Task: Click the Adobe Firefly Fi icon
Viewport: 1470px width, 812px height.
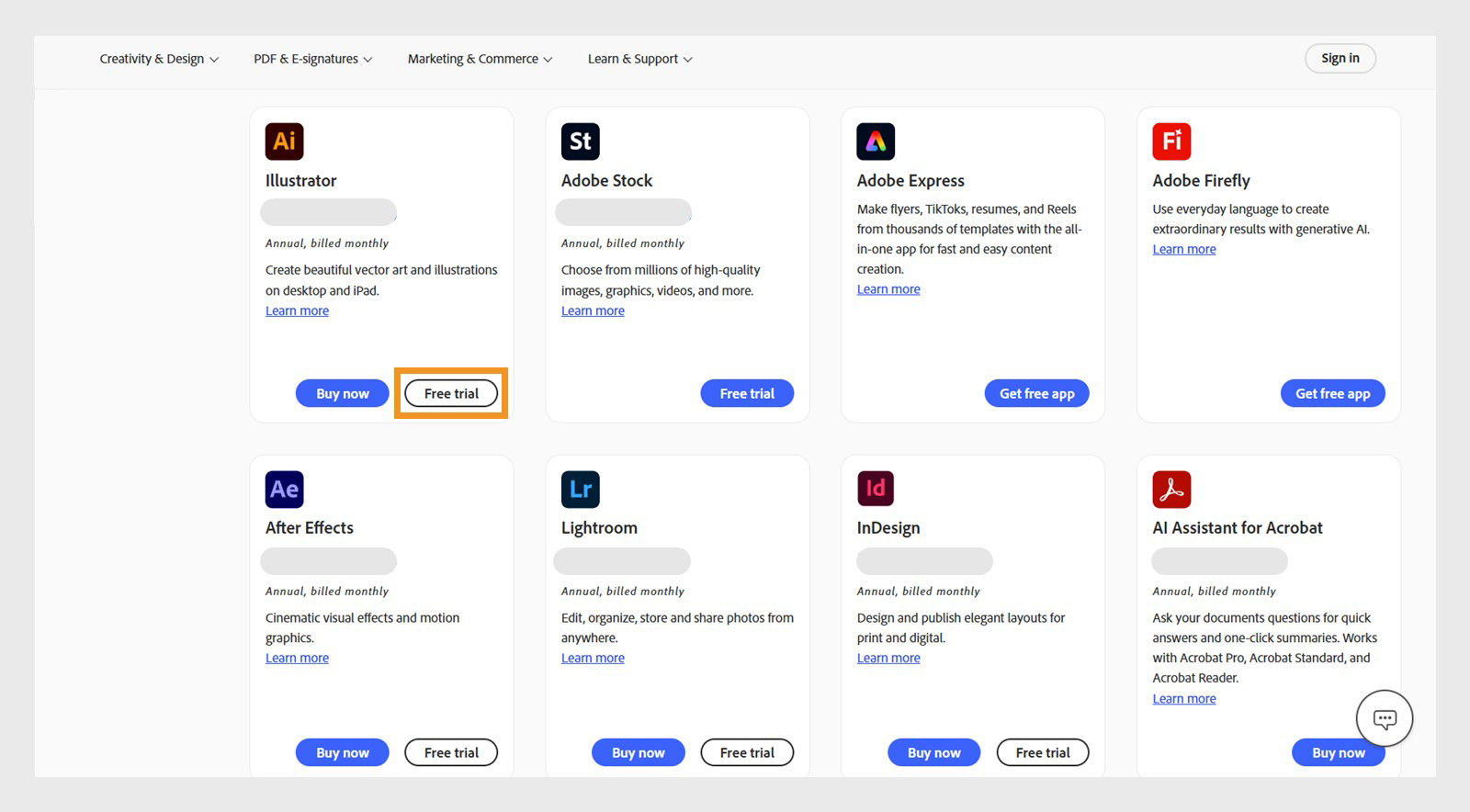Action: coord(1171,141)
